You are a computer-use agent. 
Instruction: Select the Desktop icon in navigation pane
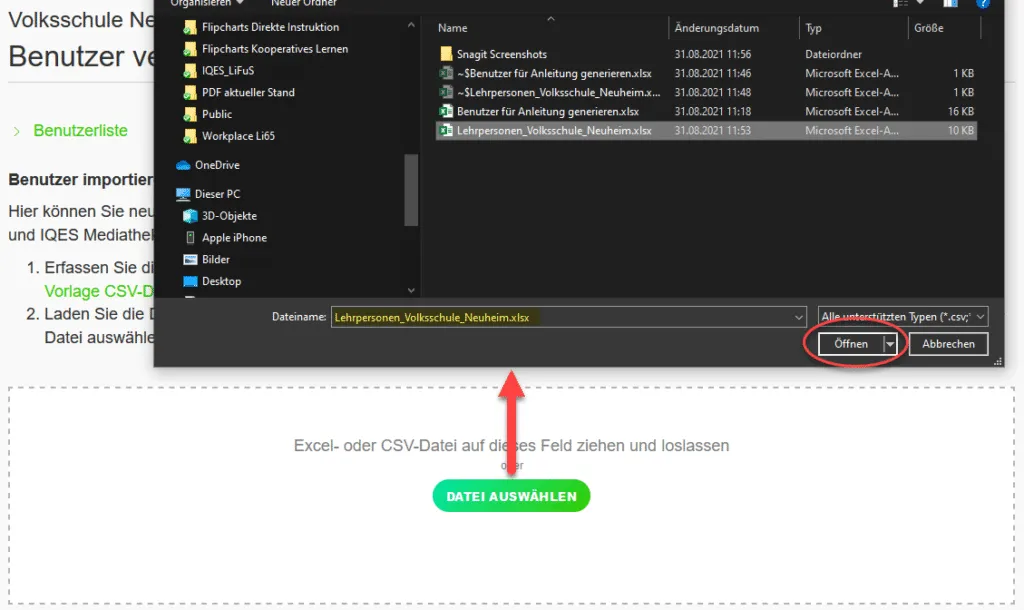pyautogui.click(x=190, y=282)
